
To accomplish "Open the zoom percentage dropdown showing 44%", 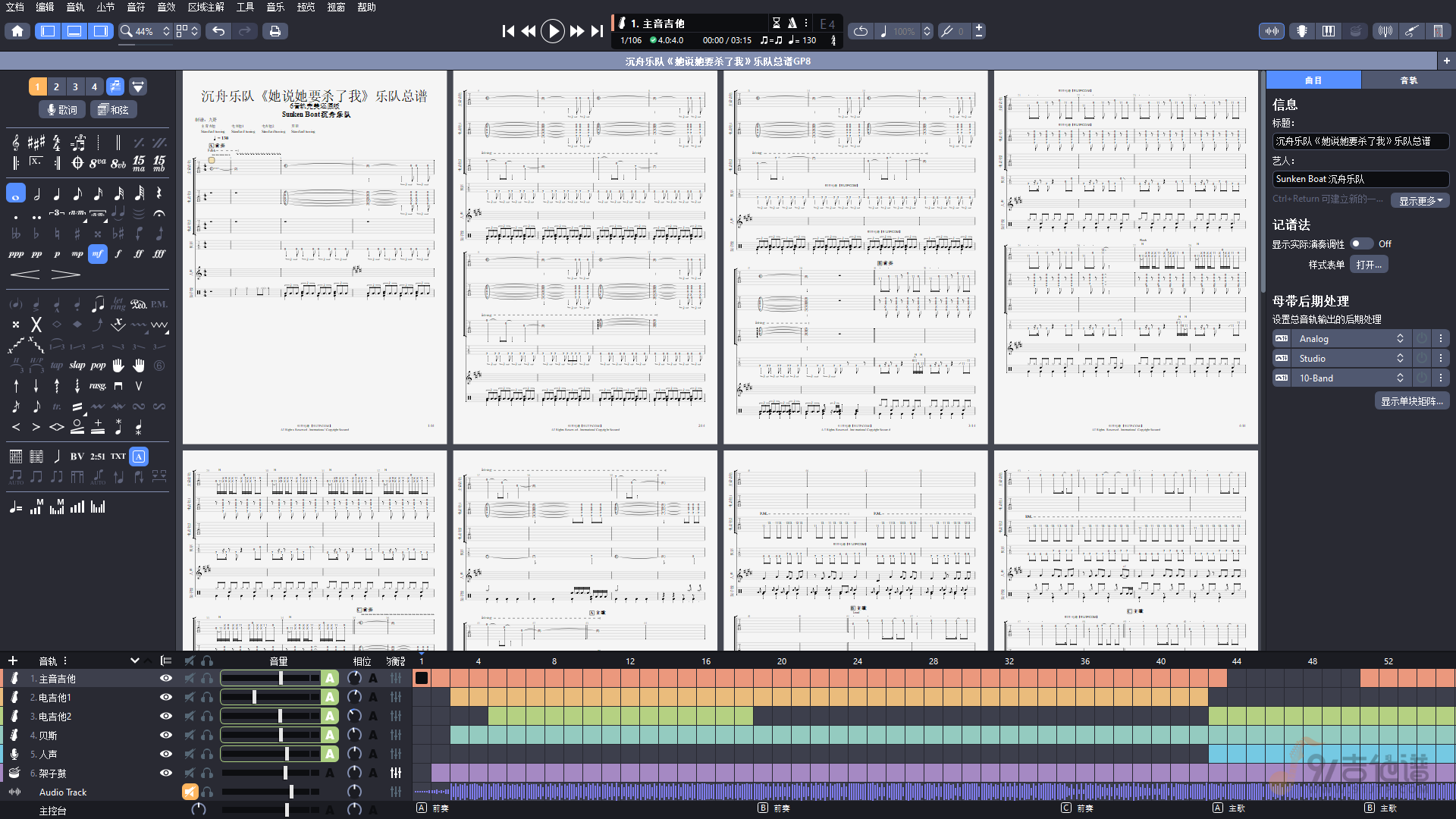I will [x=146, y=31].
